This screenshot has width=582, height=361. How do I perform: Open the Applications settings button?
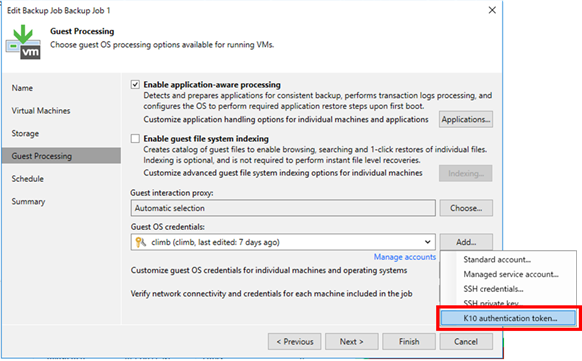(x=466, y=119)
